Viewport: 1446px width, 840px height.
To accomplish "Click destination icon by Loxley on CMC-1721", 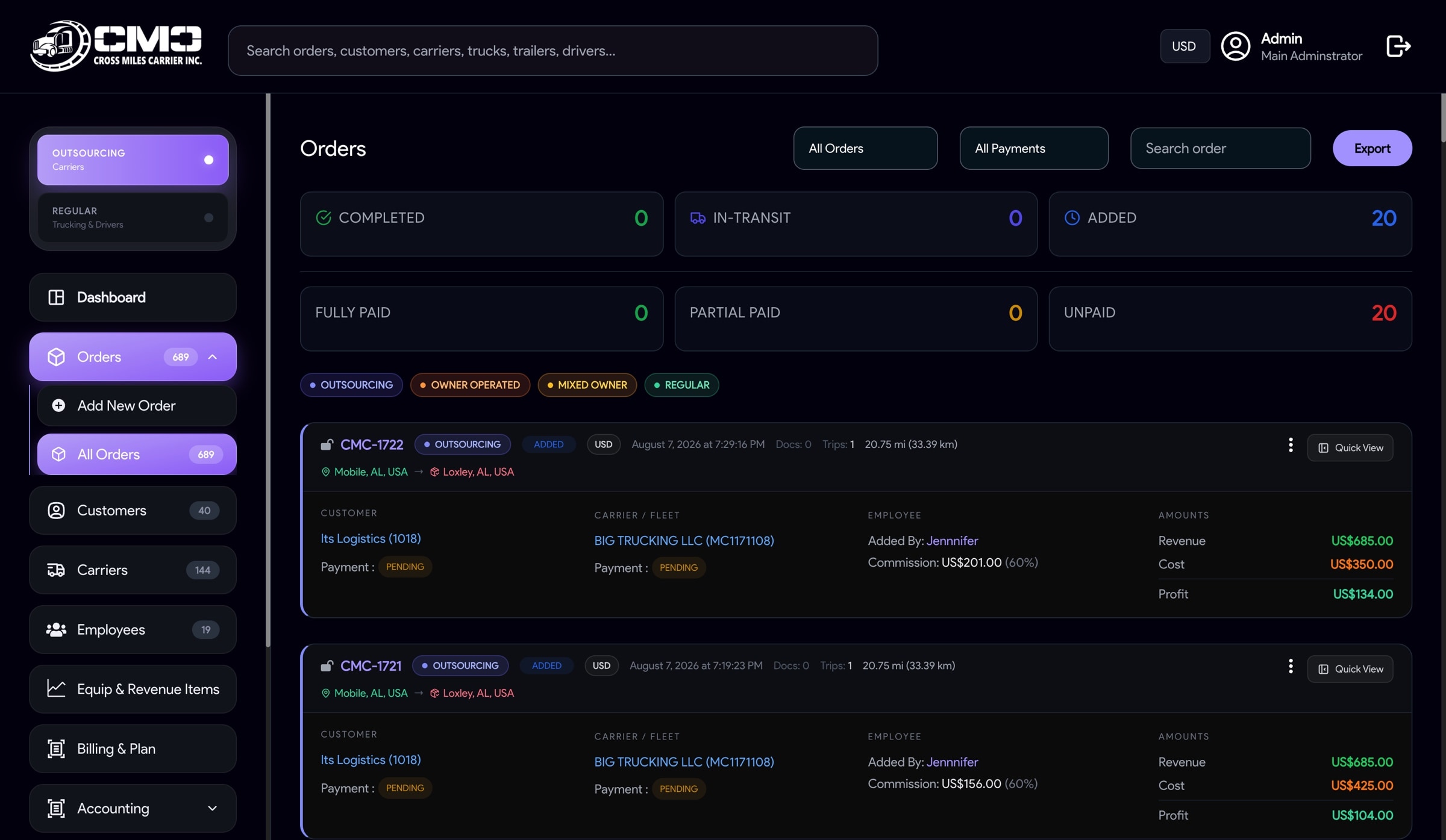I will click(x=434, y=693).
